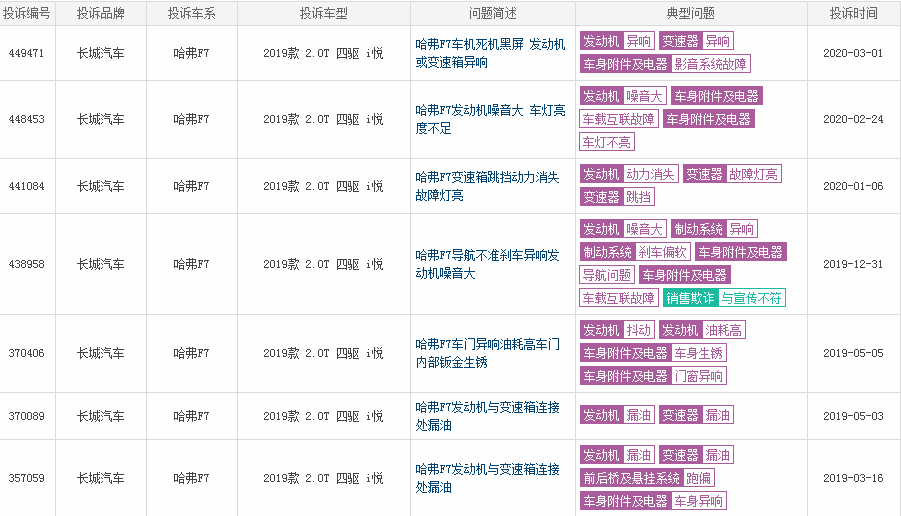Image resolution: width=901 pixels, height=516 pixels.
Task: Click the 变速器 漏油 tag in row 370089
Action: [696, 415]
